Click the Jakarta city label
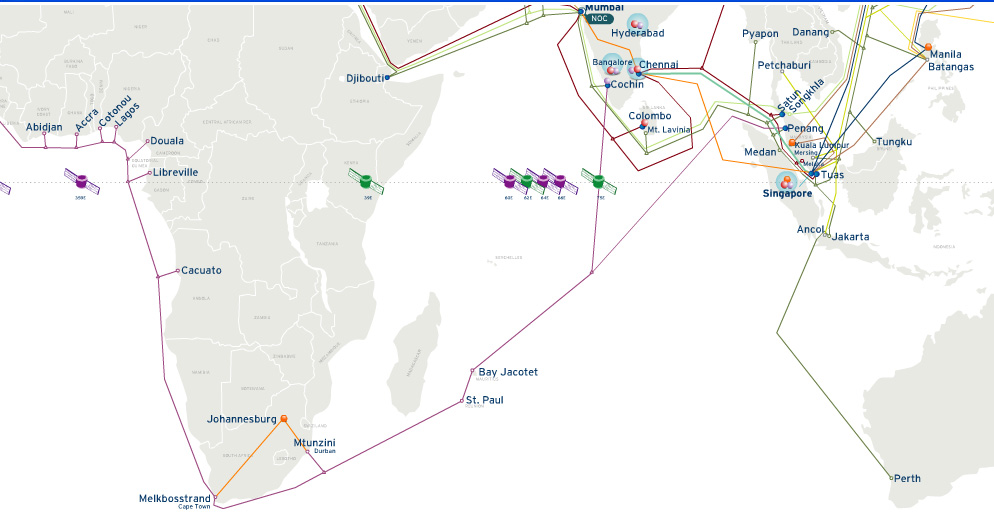This screenshot has height=522, width=994. coord(850,237)
